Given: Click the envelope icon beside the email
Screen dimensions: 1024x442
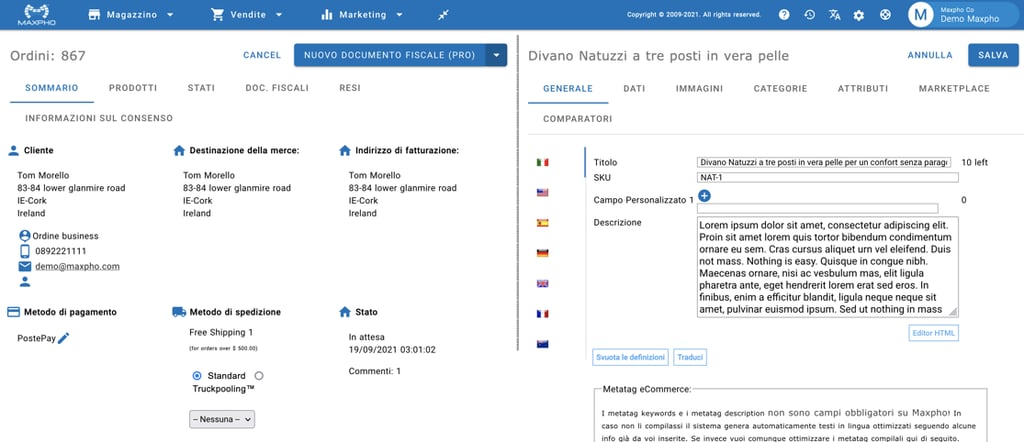Looking at the screenshot, I should point(25,266).
